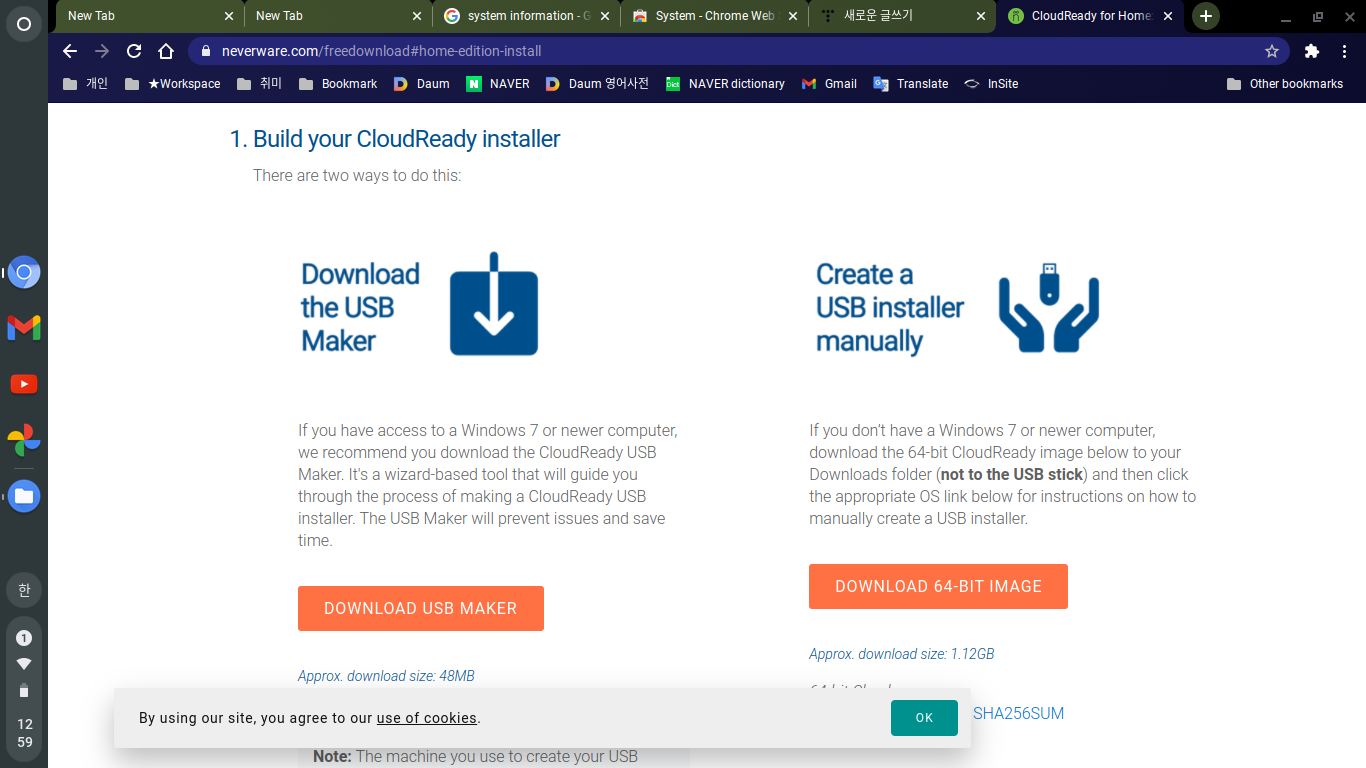Close the system information tab
This screenshot has width=1366, height=768.
click(x=605, y=16)
